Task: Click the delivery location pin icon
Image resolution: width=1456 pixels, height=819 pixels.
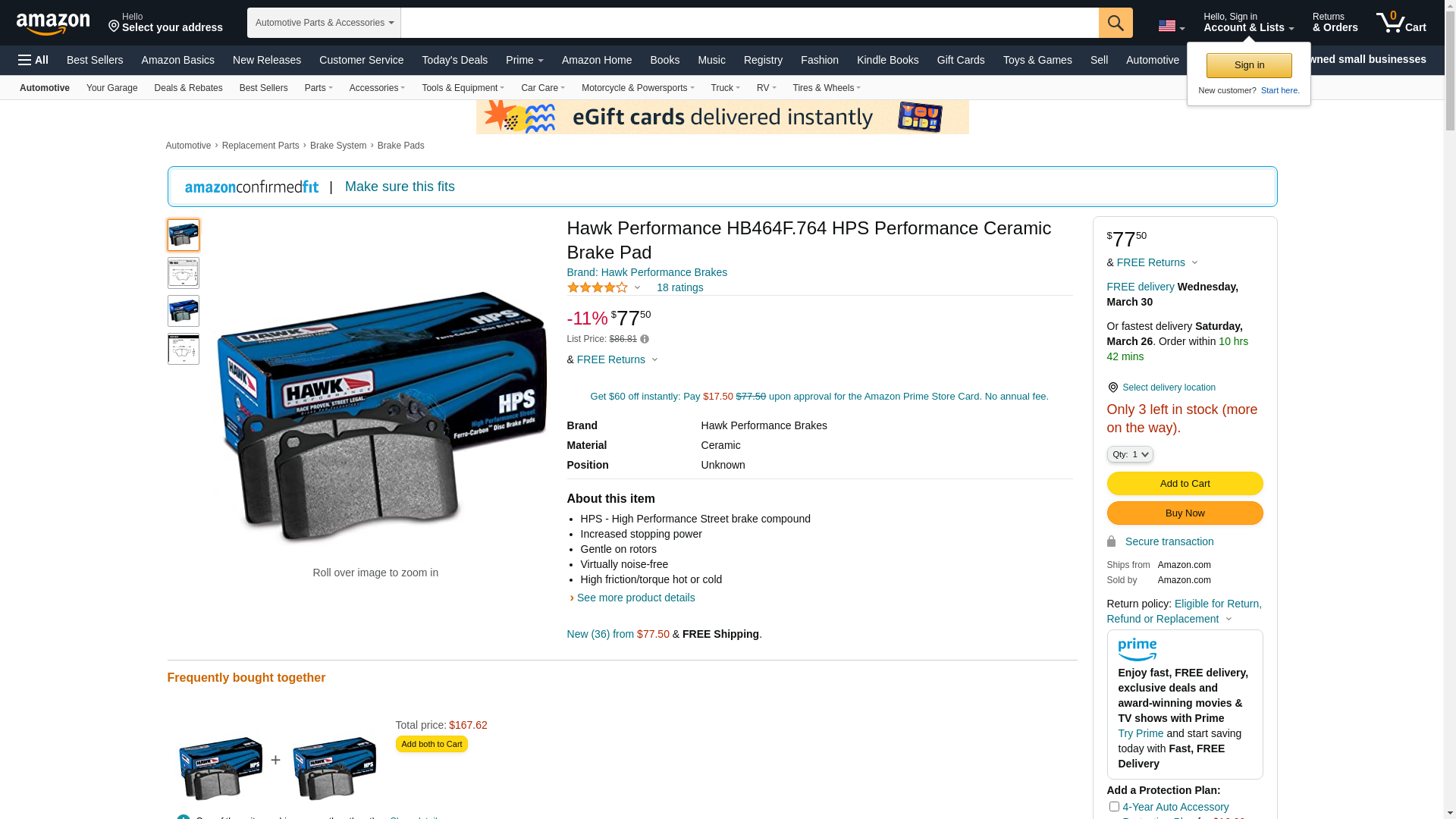Action: tap(1112, 388)
